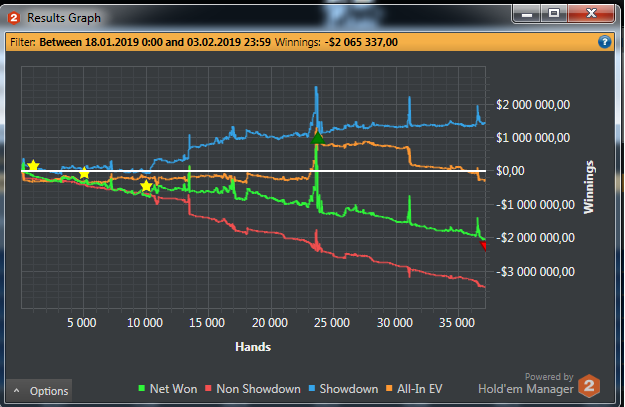Click the vertical Winnings axis title
The height and width of the screenshot is (407, 625).
[x=589, y=187]
